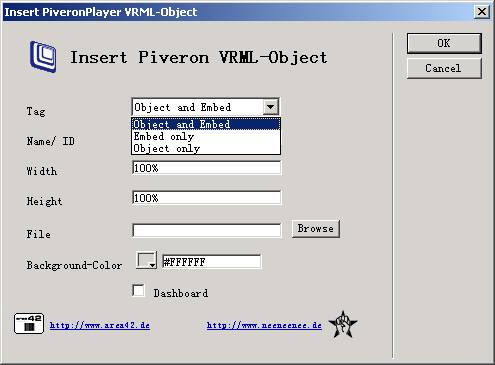Click the 'Insert Piveron VRML-Object' heading
Screen dimensions: 495x365
click(x=199, y=57)
